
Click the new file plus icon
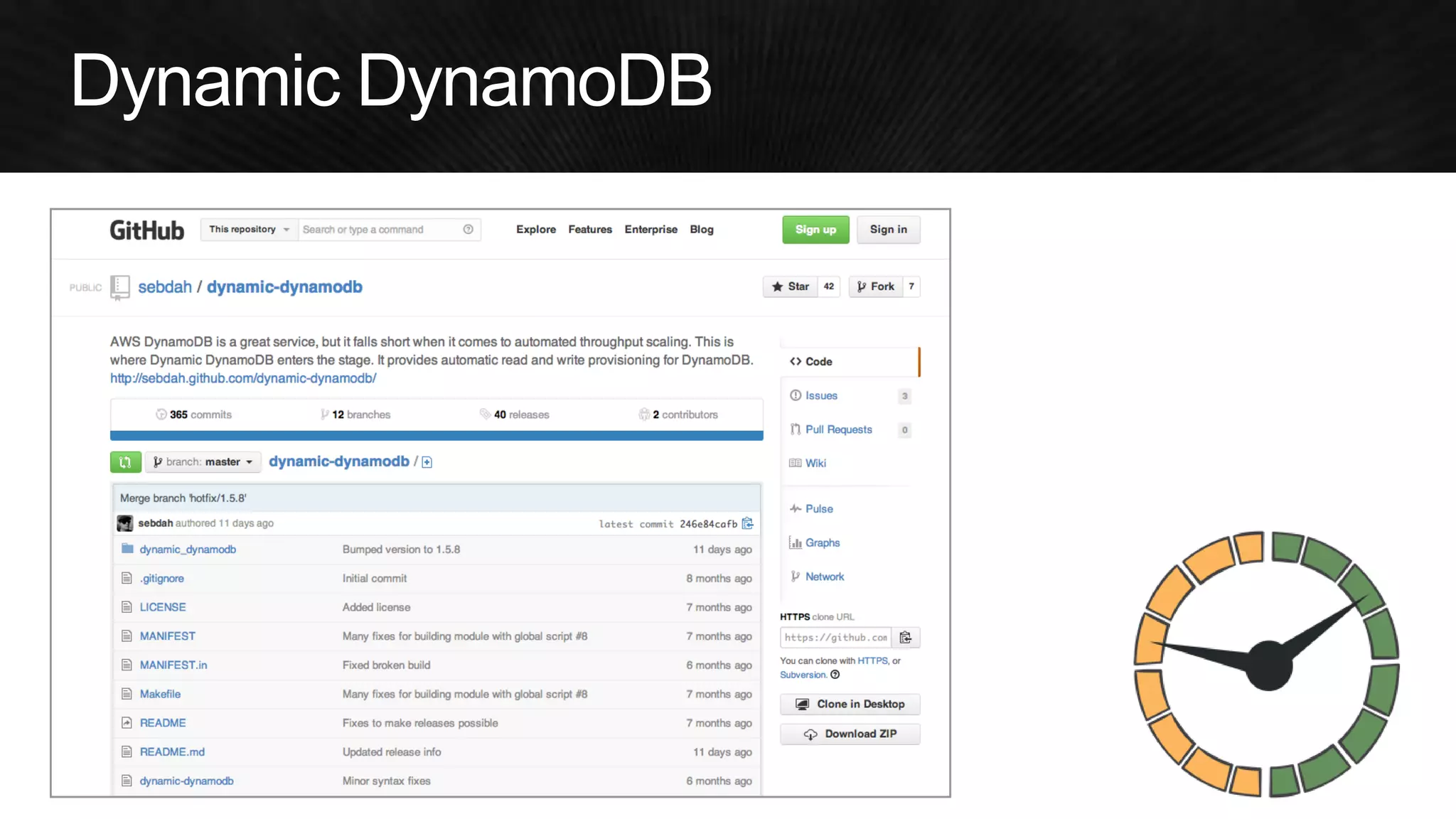[427, 463]
